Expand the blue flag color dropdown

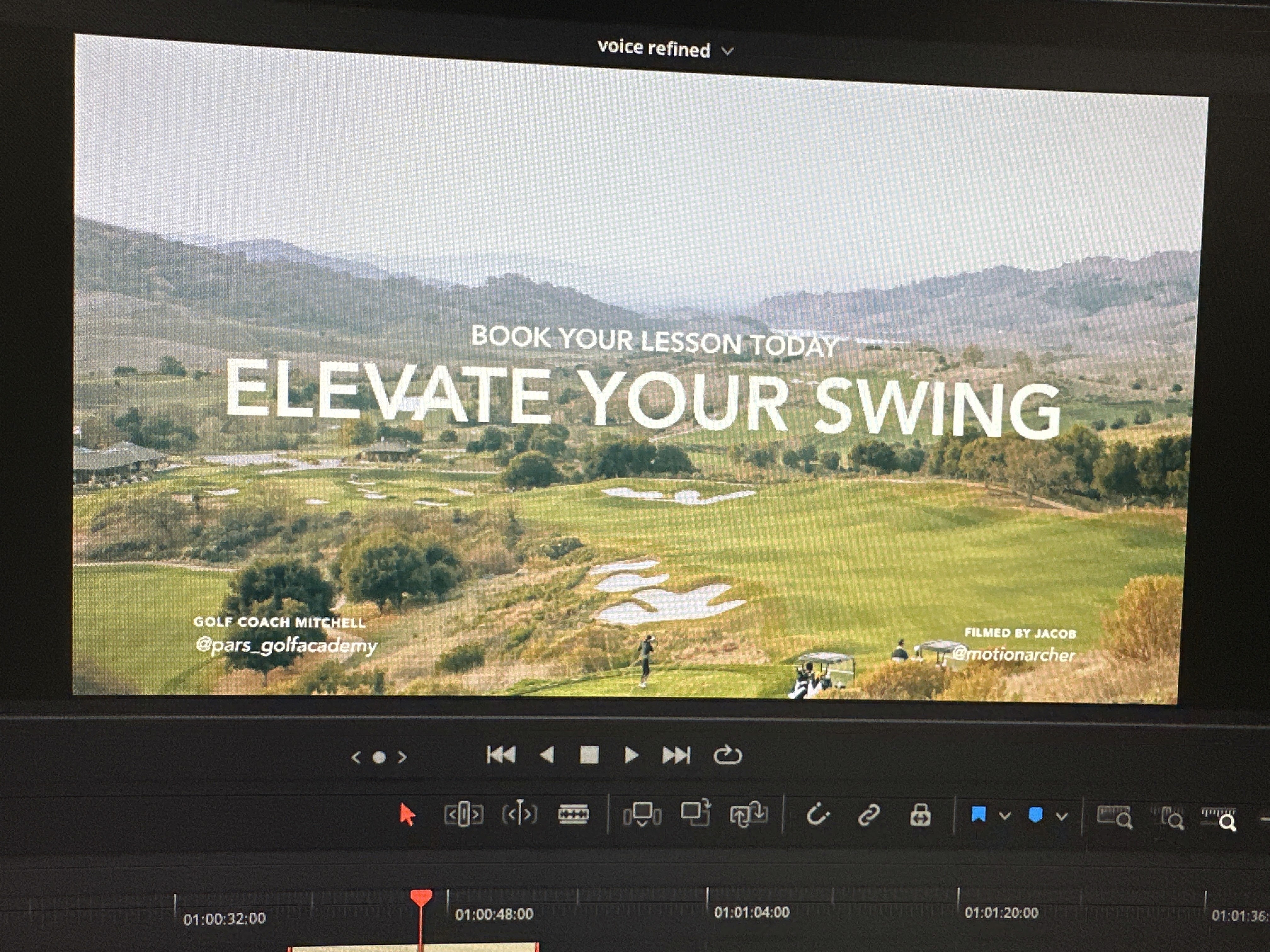pos(1005,815)
